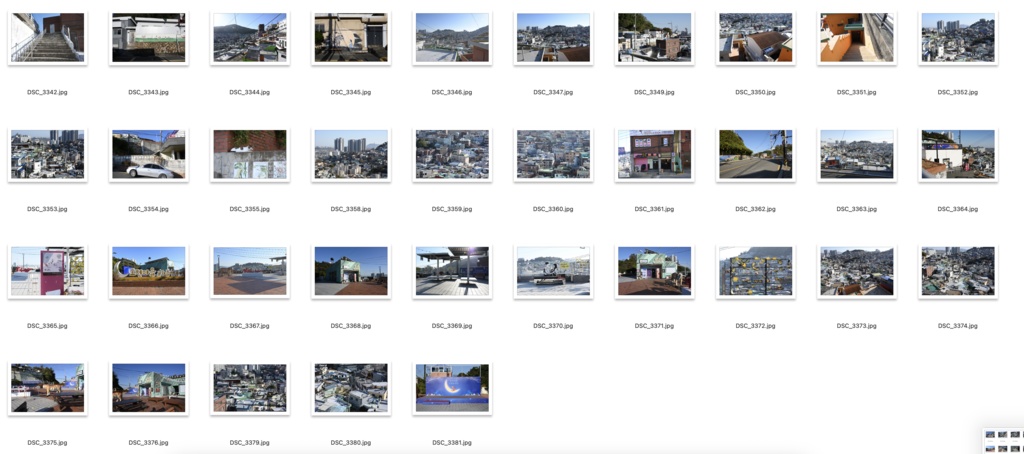
Task: Click the filename label DSC_3366.jpg
Action: click(x=148, y=325)
